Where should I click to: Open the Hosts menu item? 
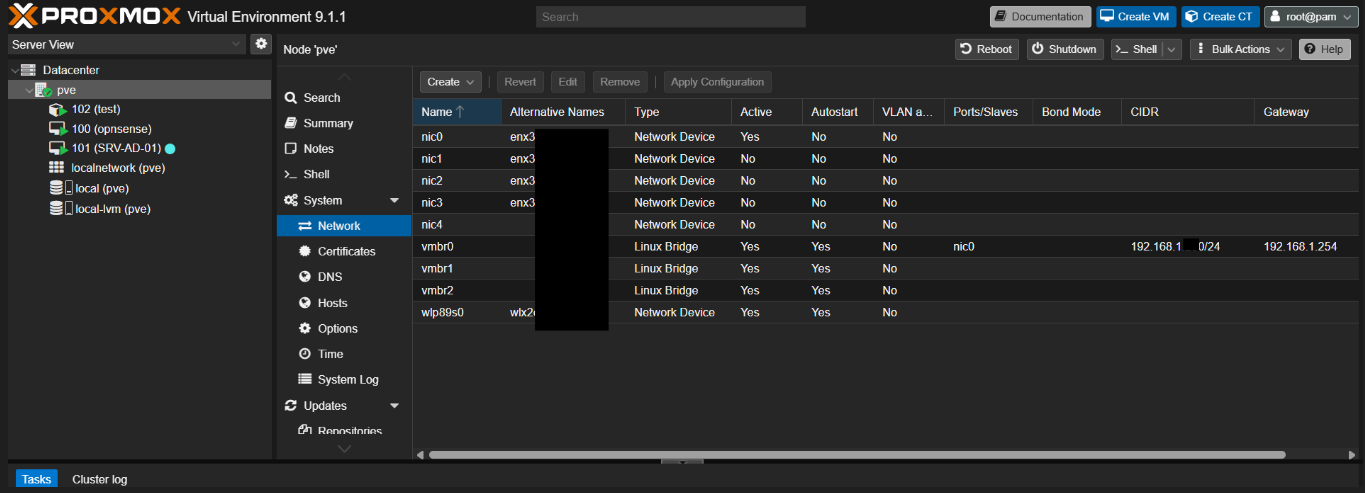click(343, 303)
